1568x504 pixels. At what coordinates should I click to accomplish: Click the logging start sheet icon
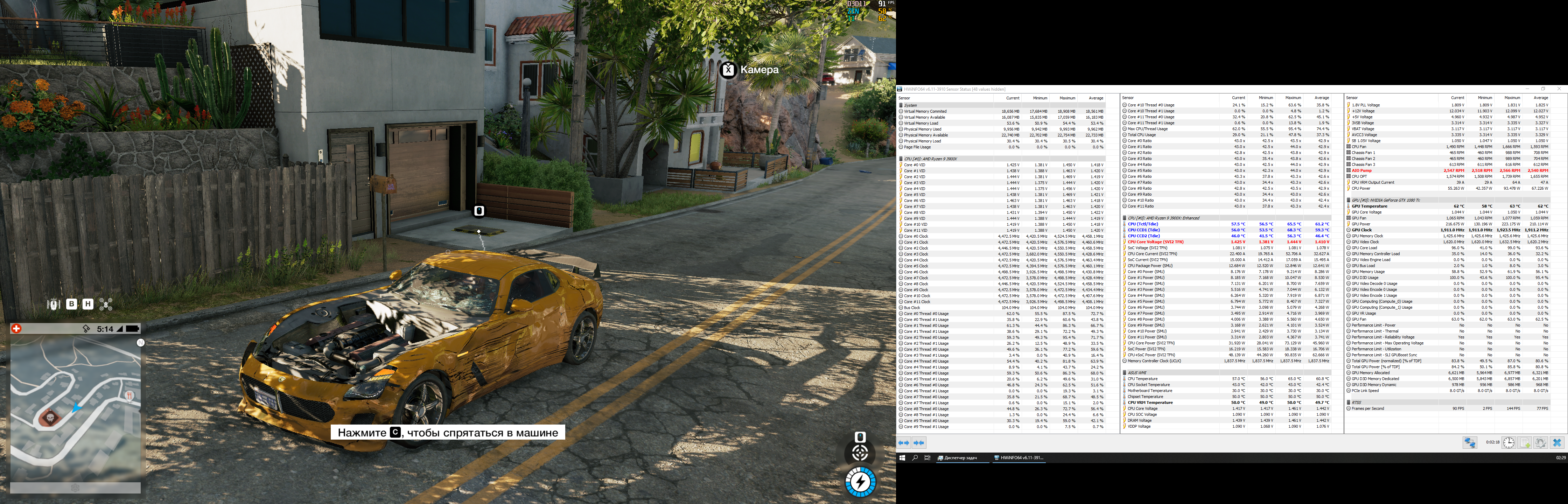coord(1525,442)
